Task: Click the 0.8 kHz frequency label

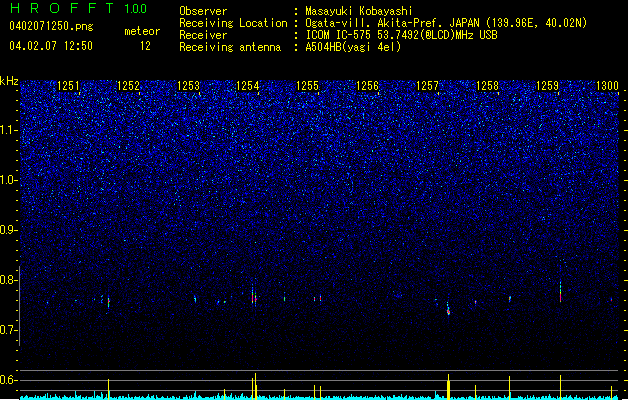Action: tap(9, 280)
